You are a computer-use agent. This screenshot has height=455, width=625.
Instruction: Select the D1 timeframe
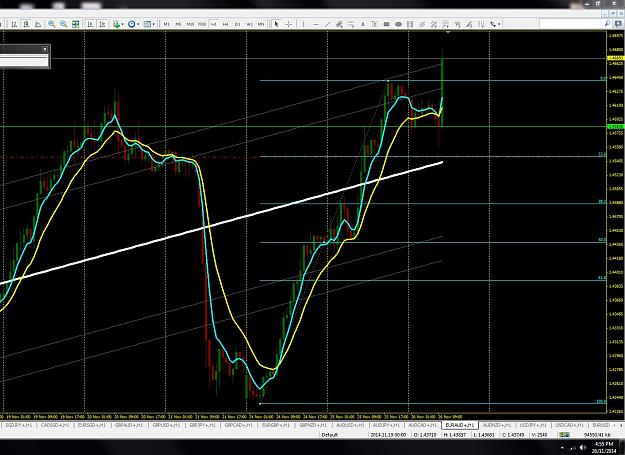point(238,24)
